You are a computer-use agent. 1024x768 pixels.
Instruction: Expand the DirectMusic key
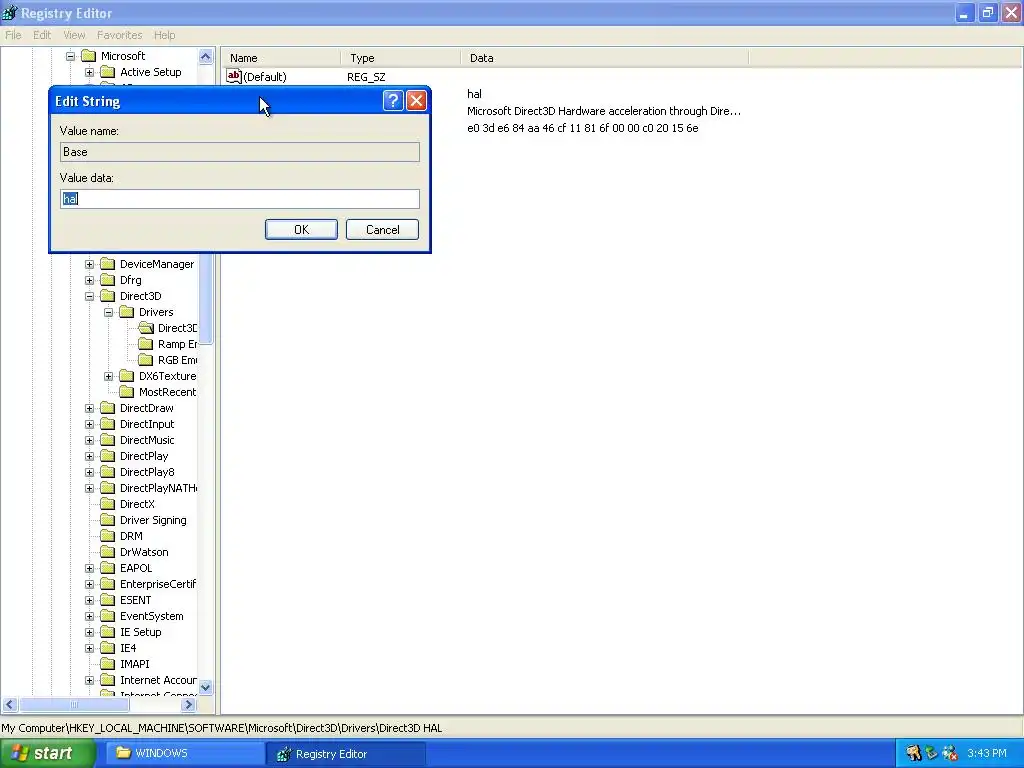coord(89,440)
